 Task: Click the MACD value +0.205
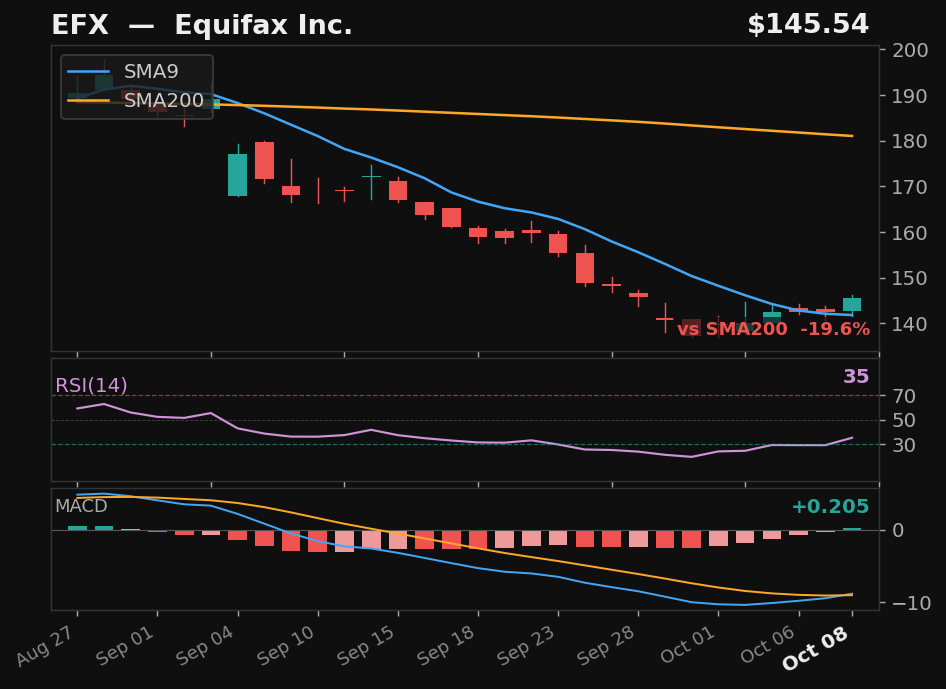[830, 506]
